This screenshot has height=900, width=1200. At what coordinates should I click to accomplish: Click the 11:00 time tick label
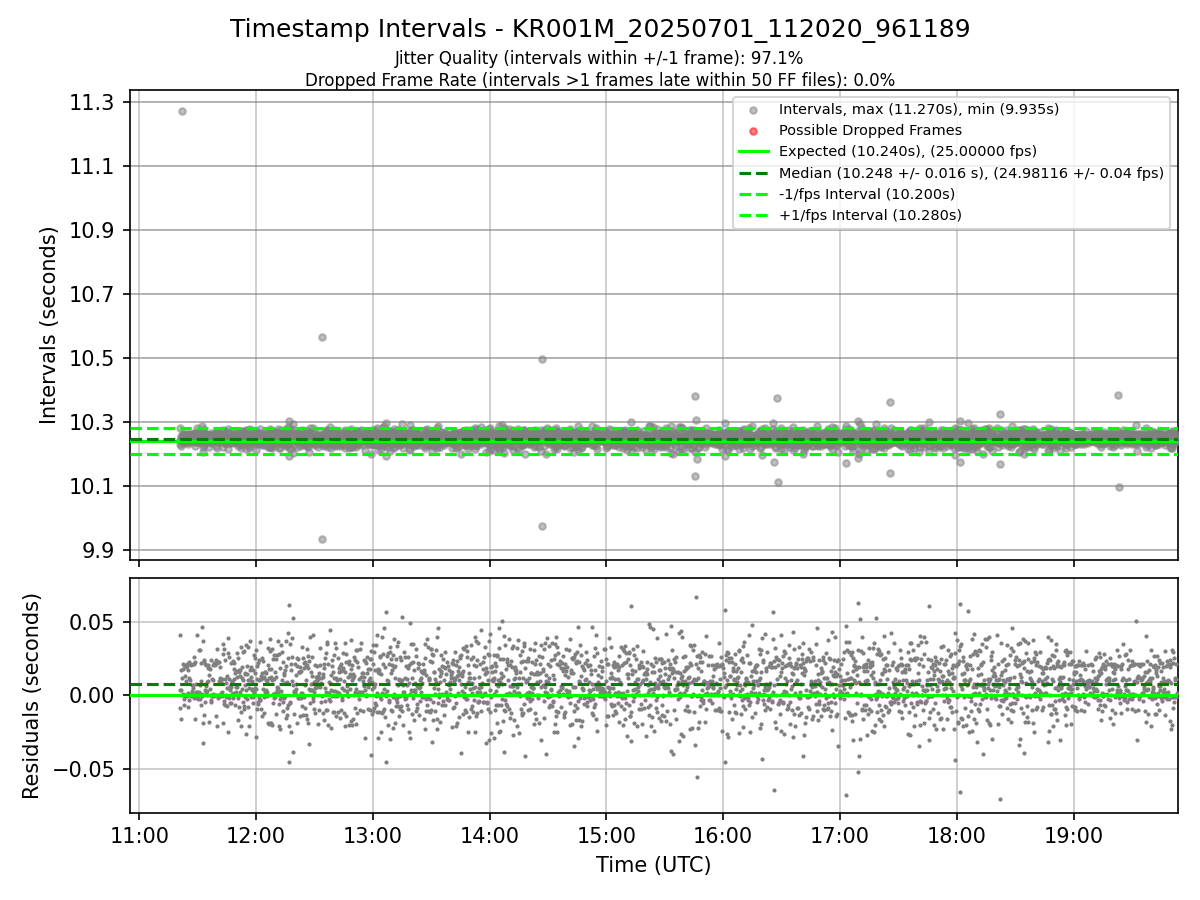click(139, 834)
